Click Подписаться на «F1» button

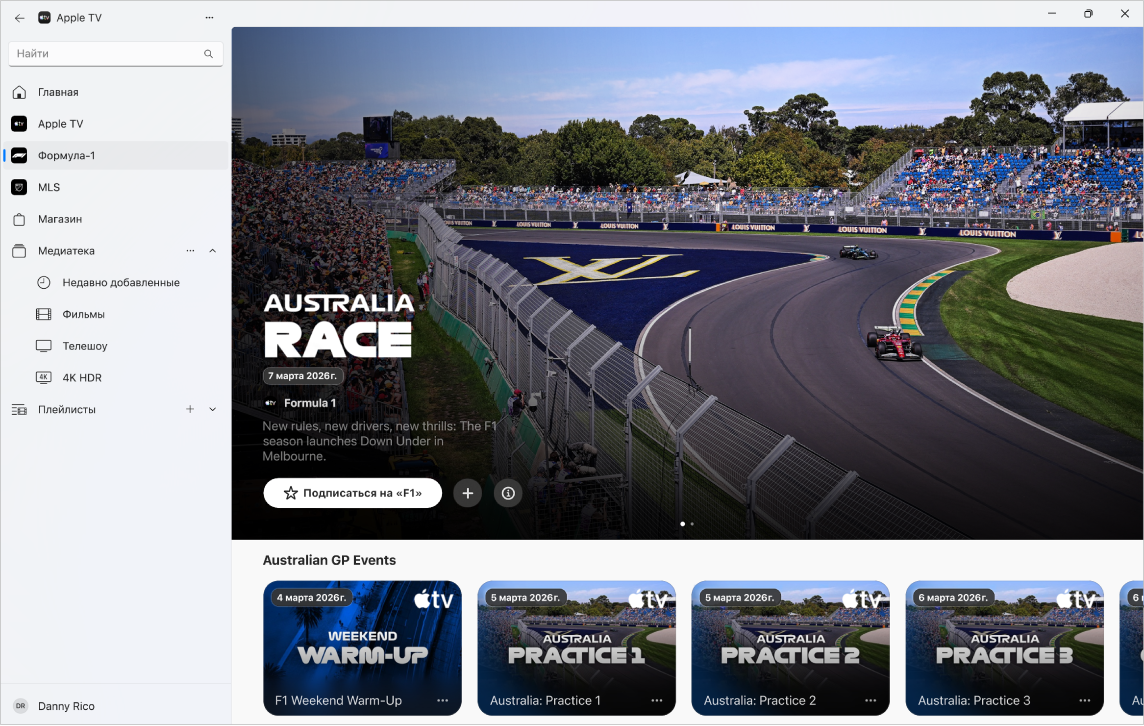coord(352,493)
